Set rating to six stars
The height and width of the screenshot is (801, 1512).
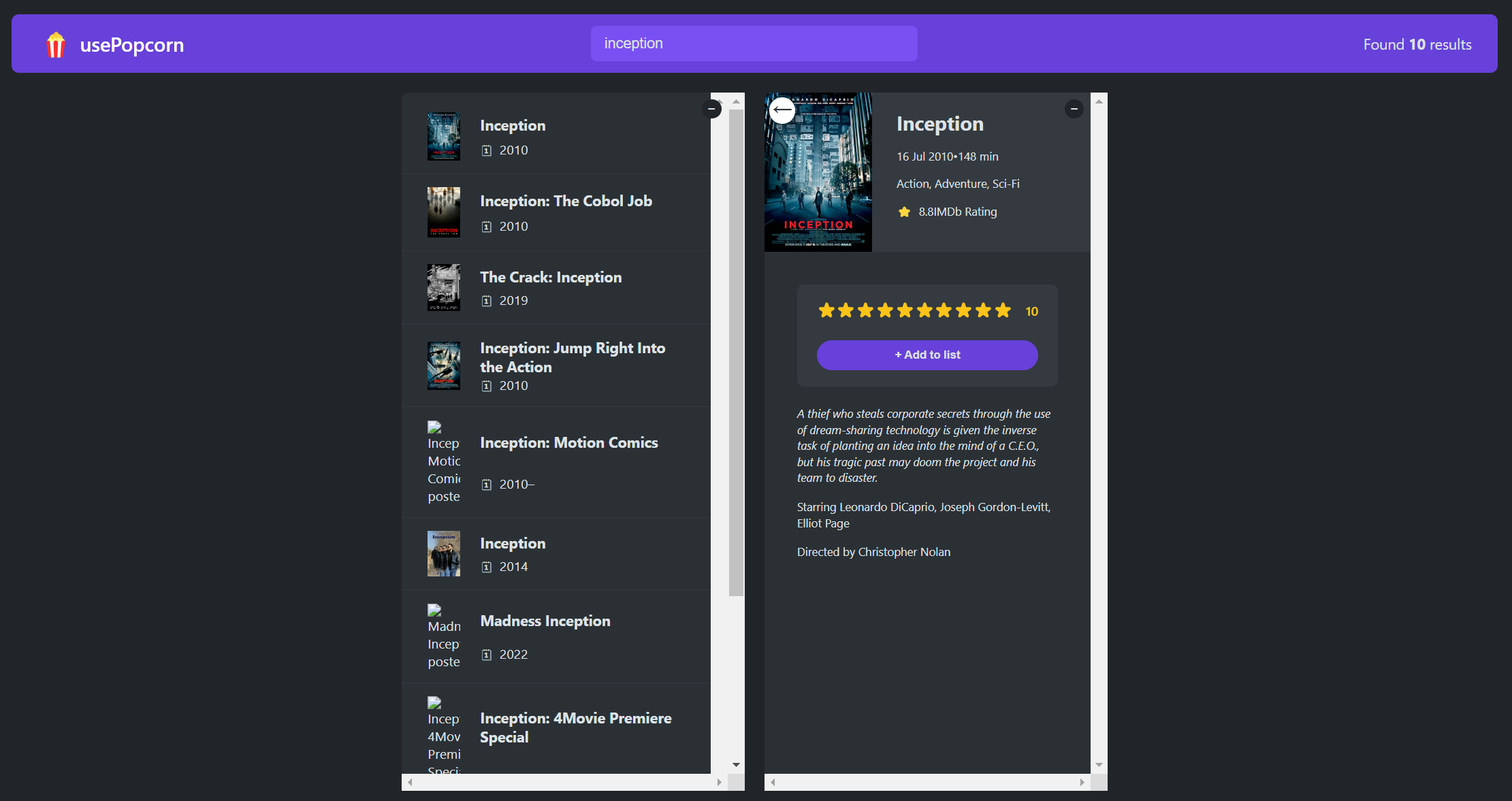[x=924, y=311]
